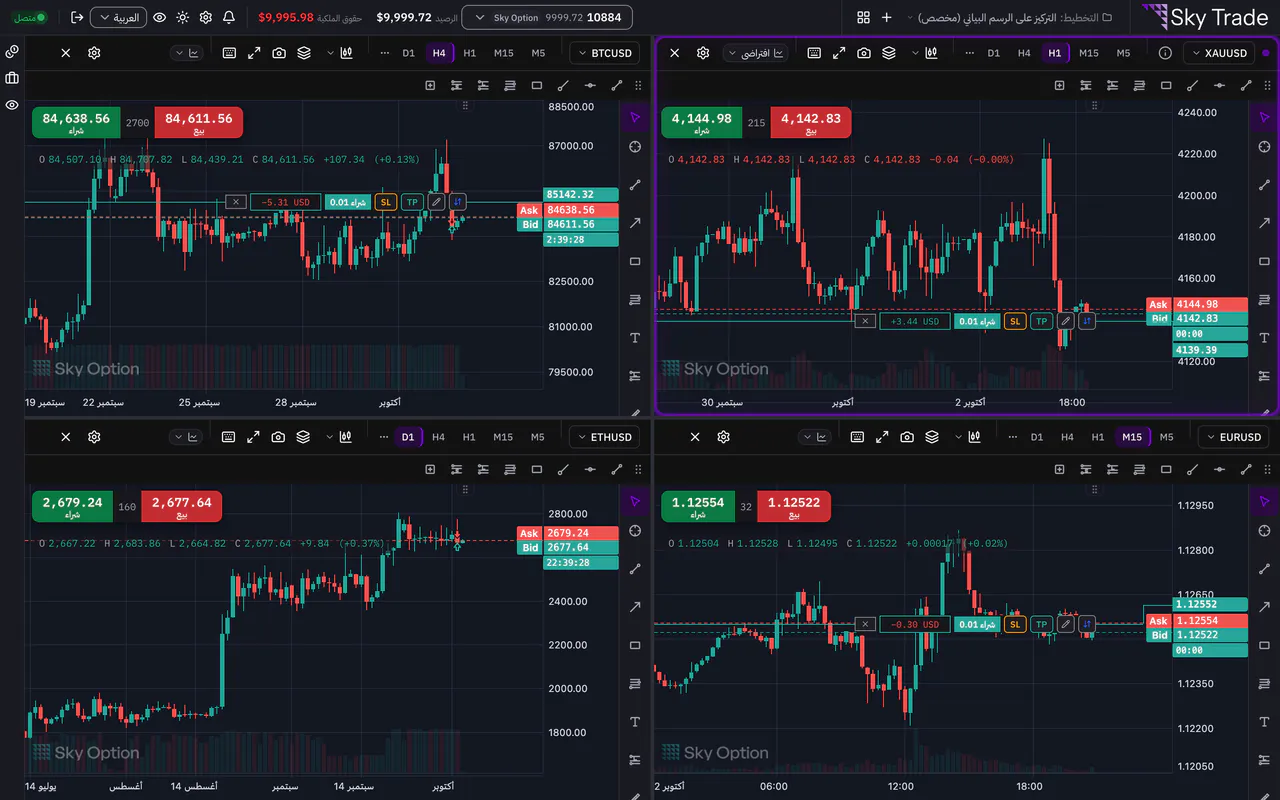Take a screenshot of the BTCUSD chart
This screenshot has width=1280, height=800.
(279, 53)
